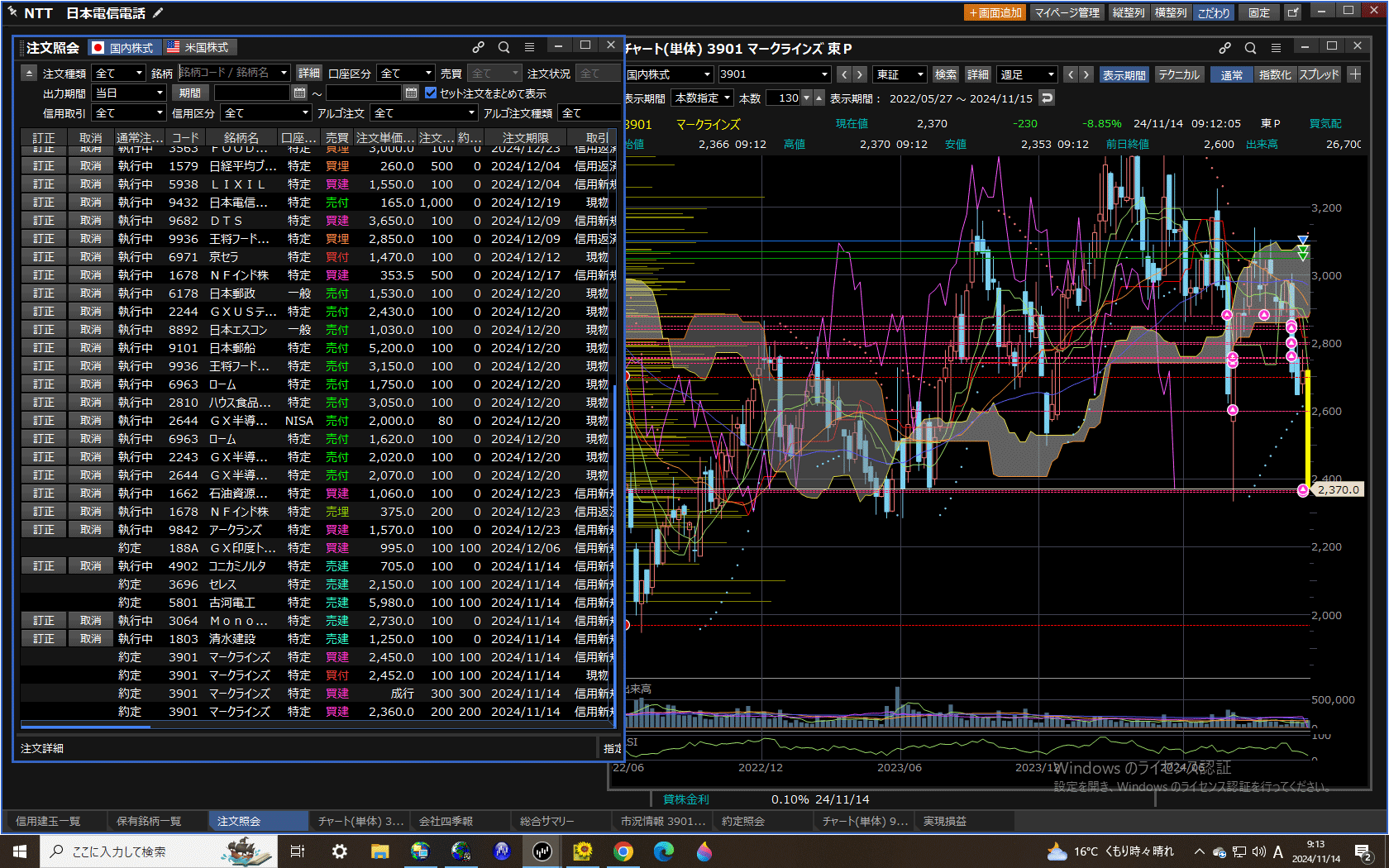
Task: Collapse the filter panel with up-arrow button
Action: click(29, 74)
